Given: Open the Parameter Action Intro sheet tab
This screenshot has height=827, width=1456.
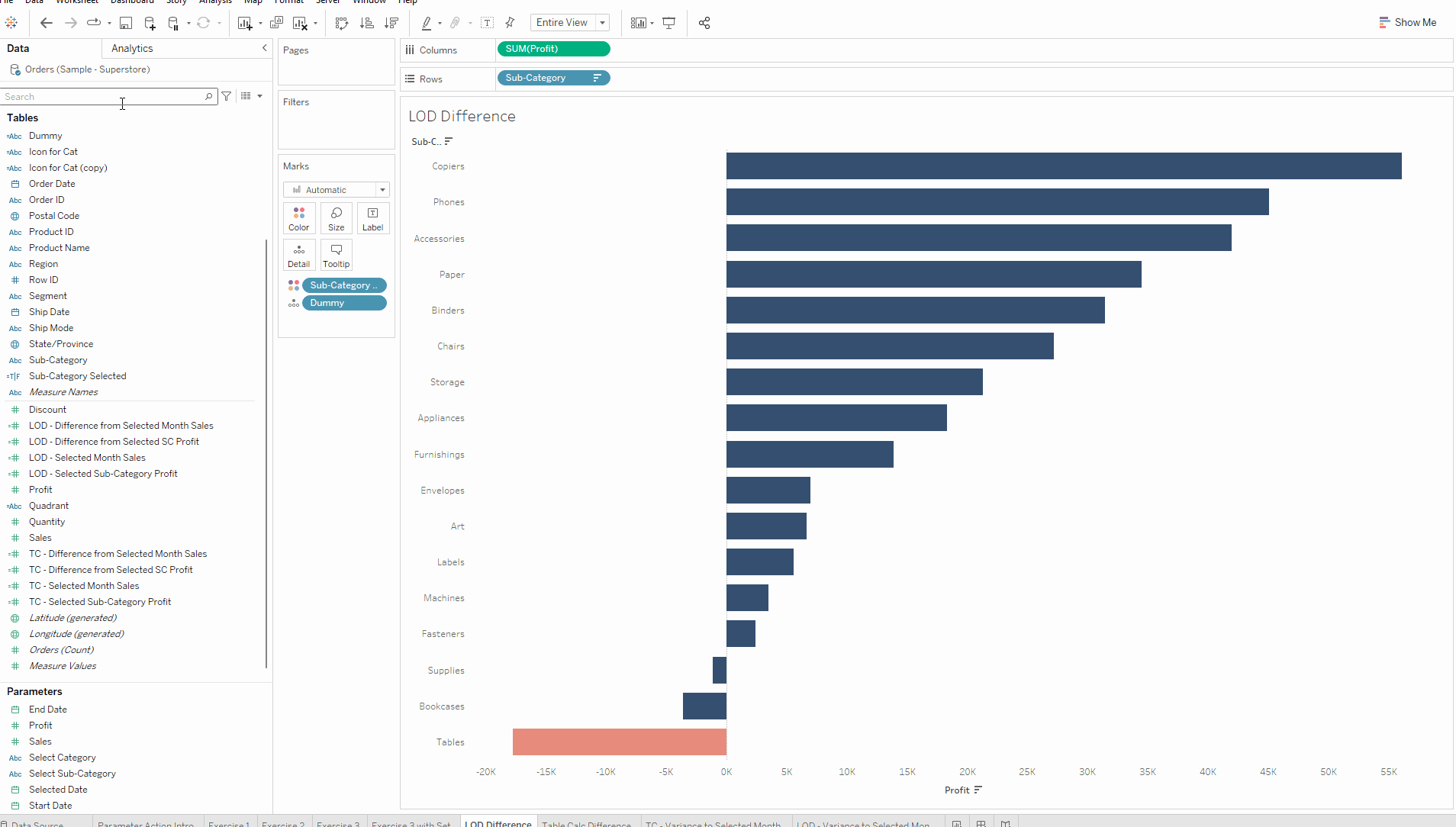Looking at the screenshot, I should point(146,822).
